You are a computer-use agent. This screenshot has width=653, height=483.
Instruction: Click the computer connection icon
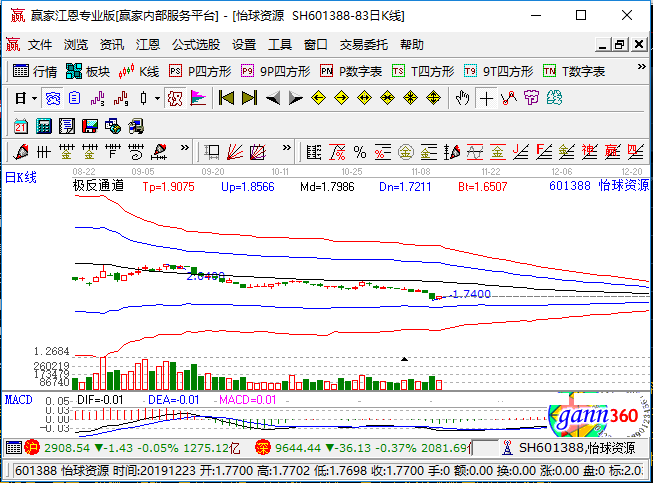136,126
